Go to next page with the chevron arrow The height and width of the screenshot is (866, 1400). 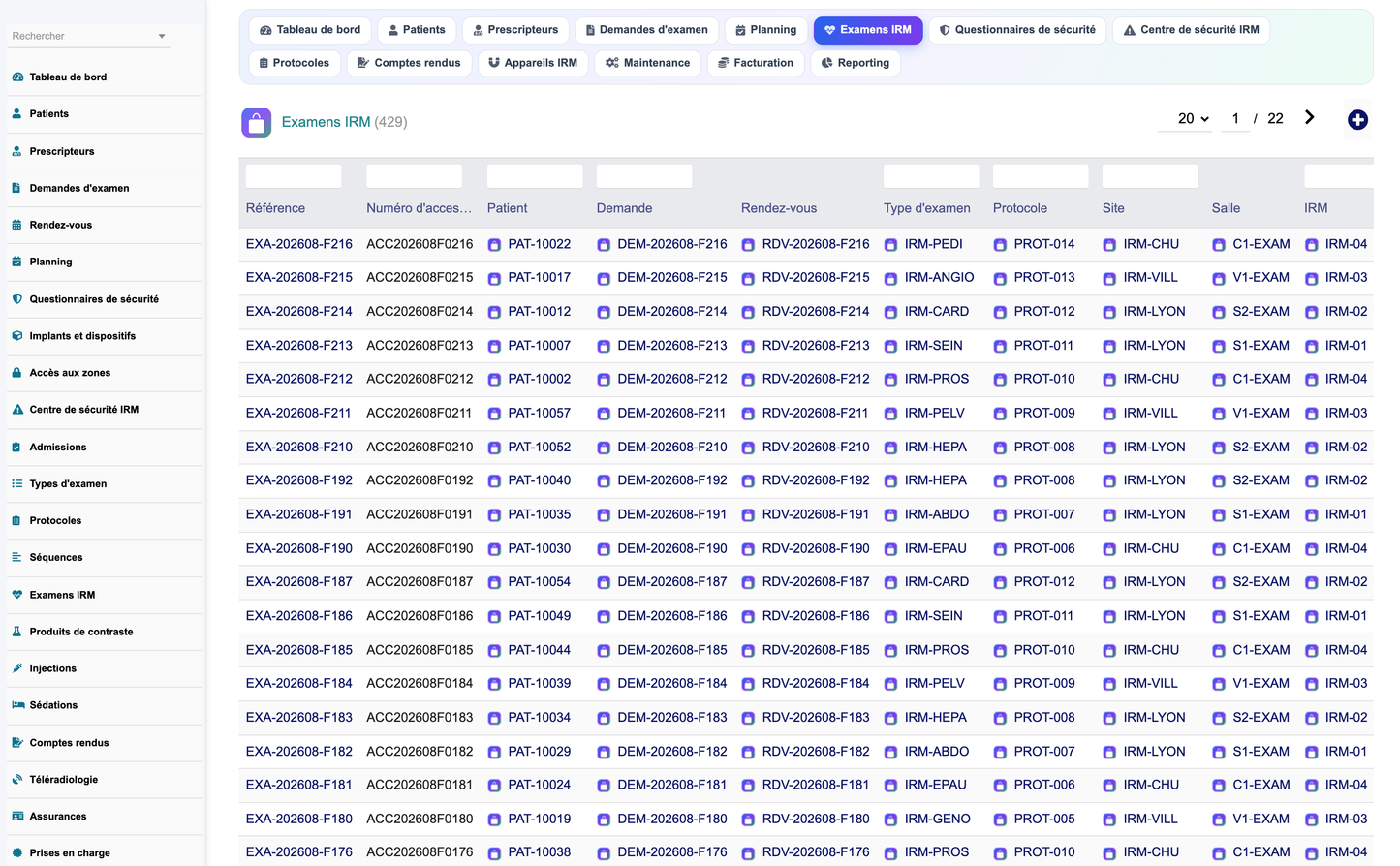coord(1309,117)
